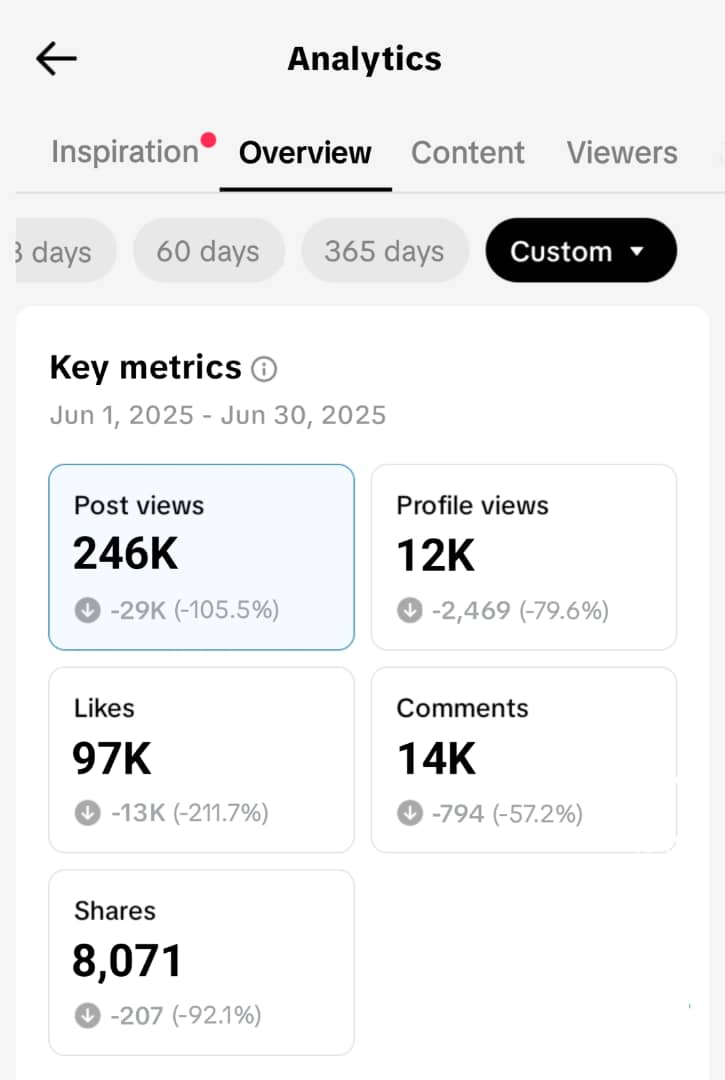
Task: Click Post views down-arrow trend icon
Action: pyautogui.click(x=88, y=610)
